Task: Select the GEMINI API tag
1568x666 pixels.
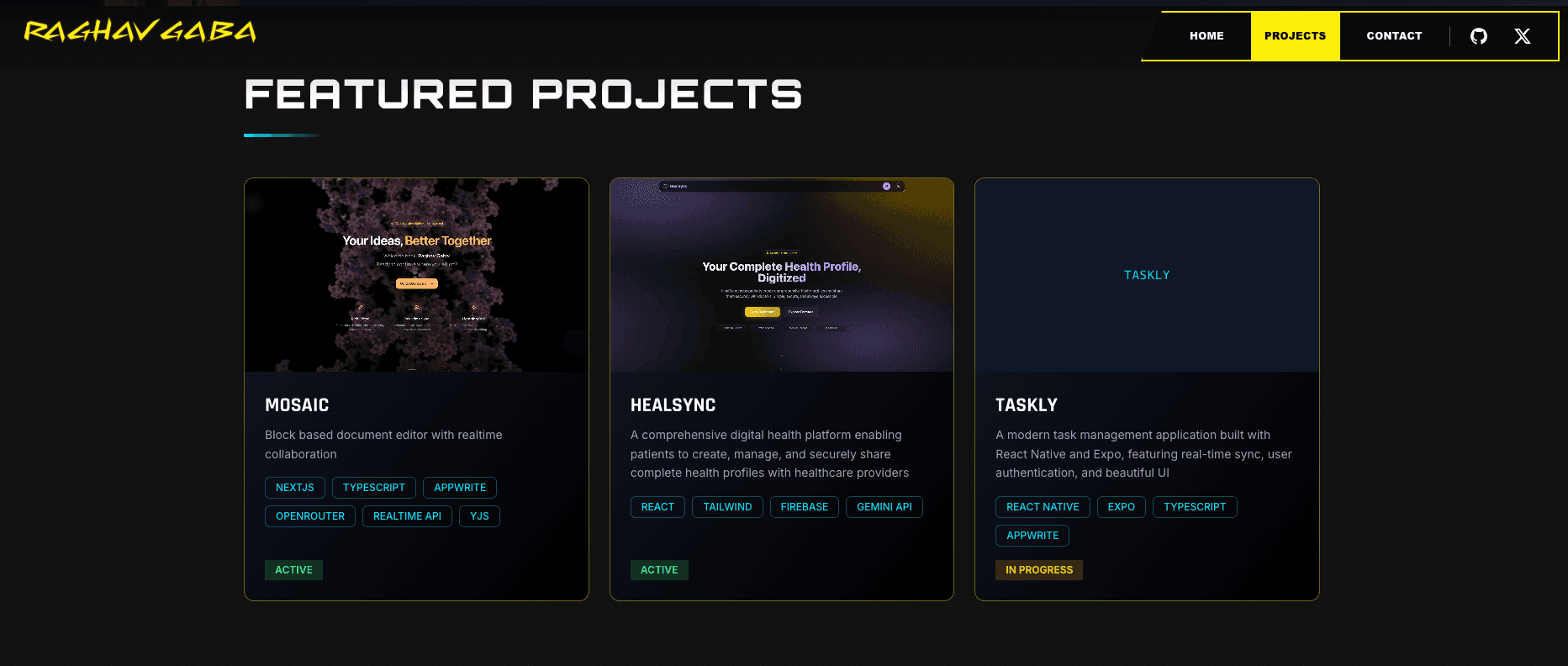Action: [884, 507]
